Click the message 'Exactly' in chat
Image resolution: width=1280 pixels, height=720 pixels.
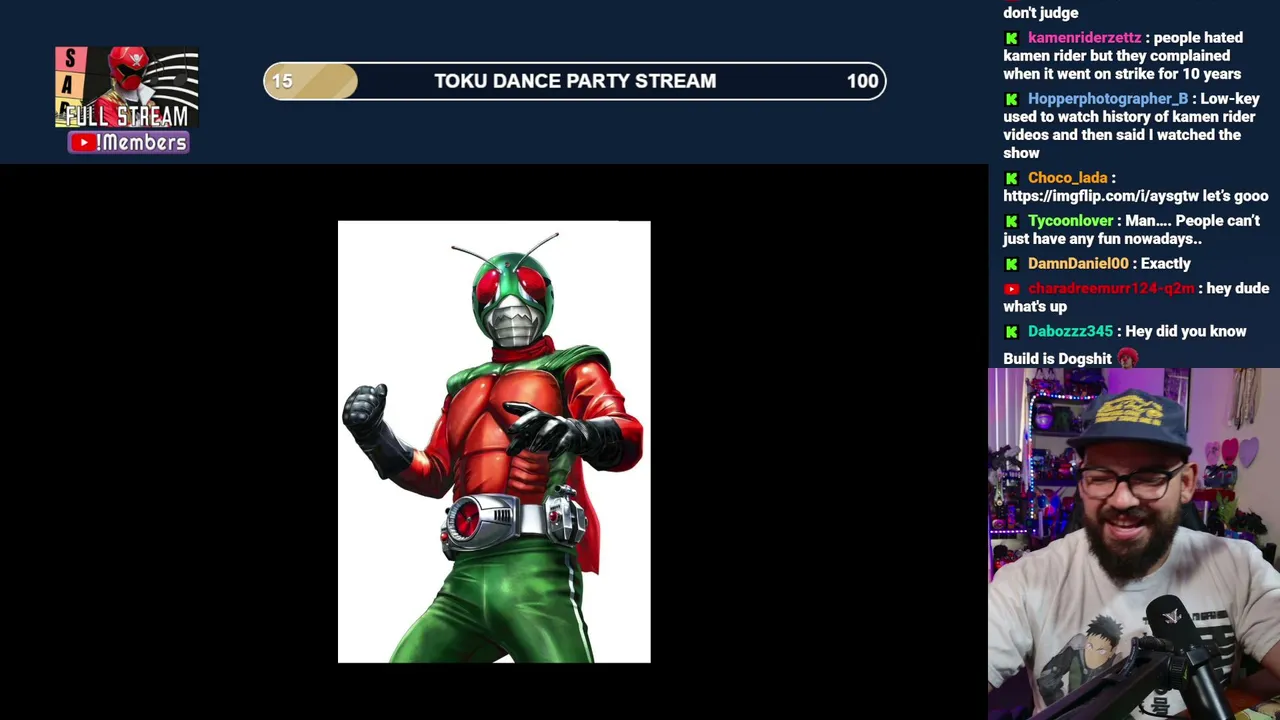pyautogui.click(x=1166, y=264)
